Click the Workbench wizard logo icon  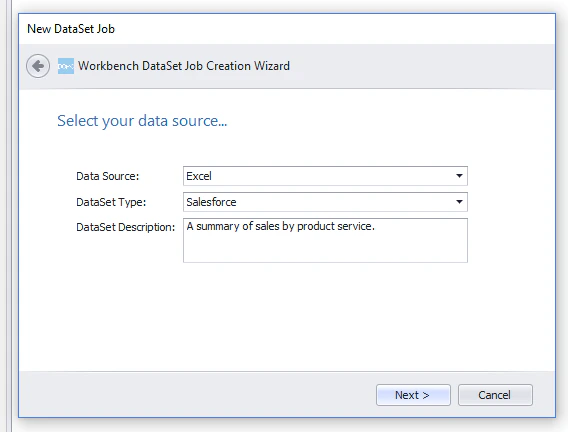click(x=66, y=66)
